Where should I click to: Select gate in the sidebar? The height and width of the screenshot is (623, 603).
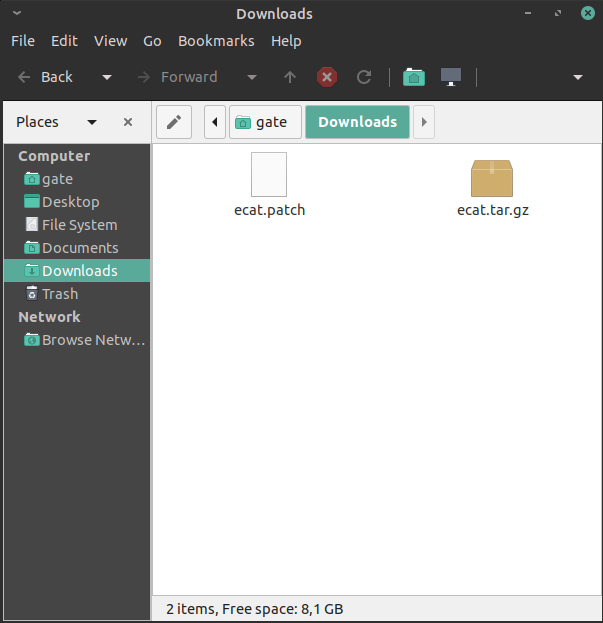click(x=77, y=179)
